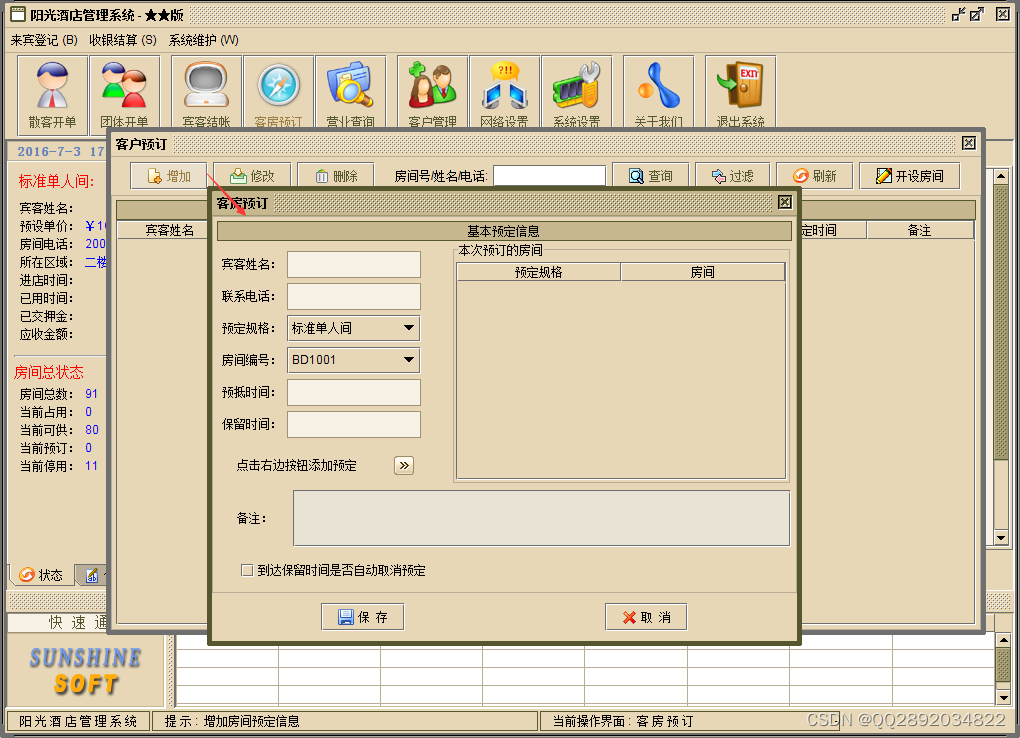Enable automatic reservation cancellation checkbox
The height and width of the screenshot is (738, 1020).
(246, 570)
